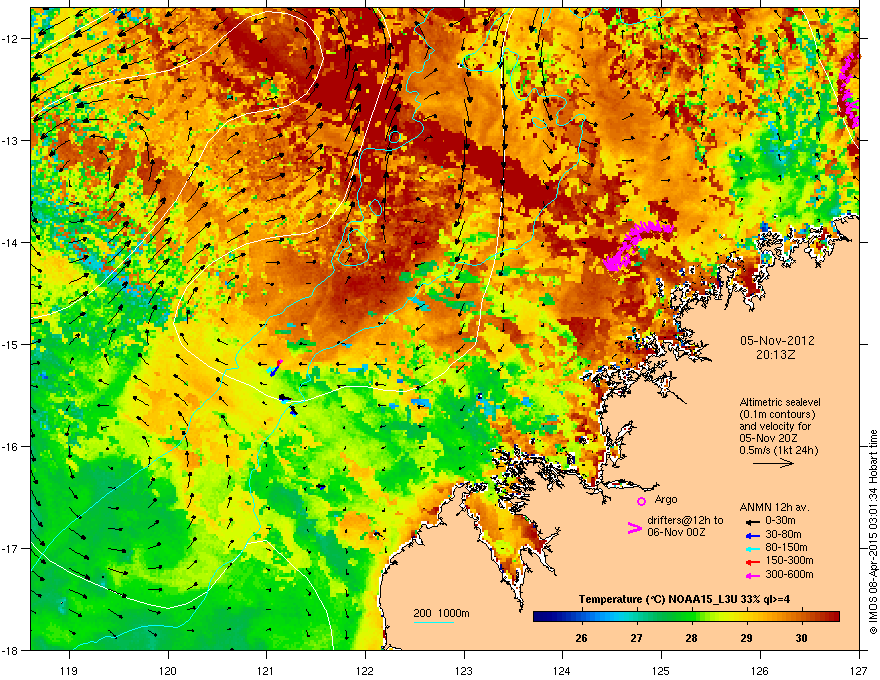Click the '150-300m' depth label
The height and width of the screenshot is (680, 880).
[x=789, y=560]
